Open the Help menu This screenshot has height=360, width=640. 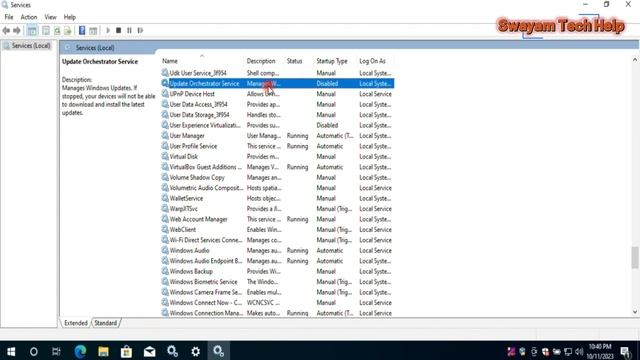click(x=70, y=17)
